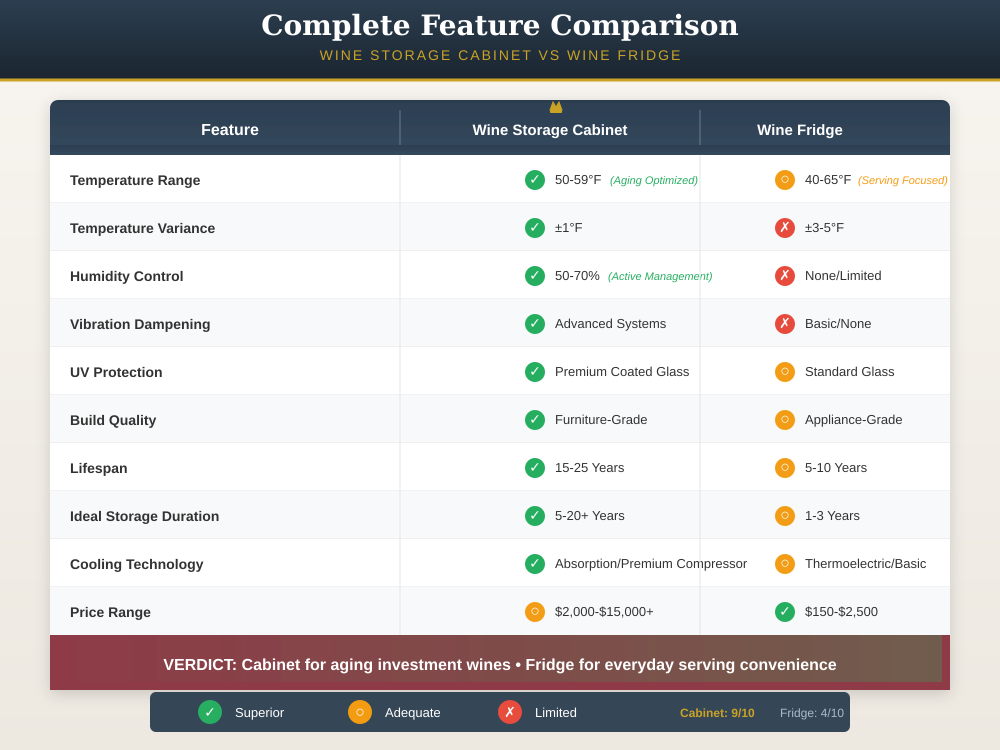Viewport: 1000px width, 750px height.
Task: Click the green checkmark beside $150-$2,500
Action: tap(785, 611)
